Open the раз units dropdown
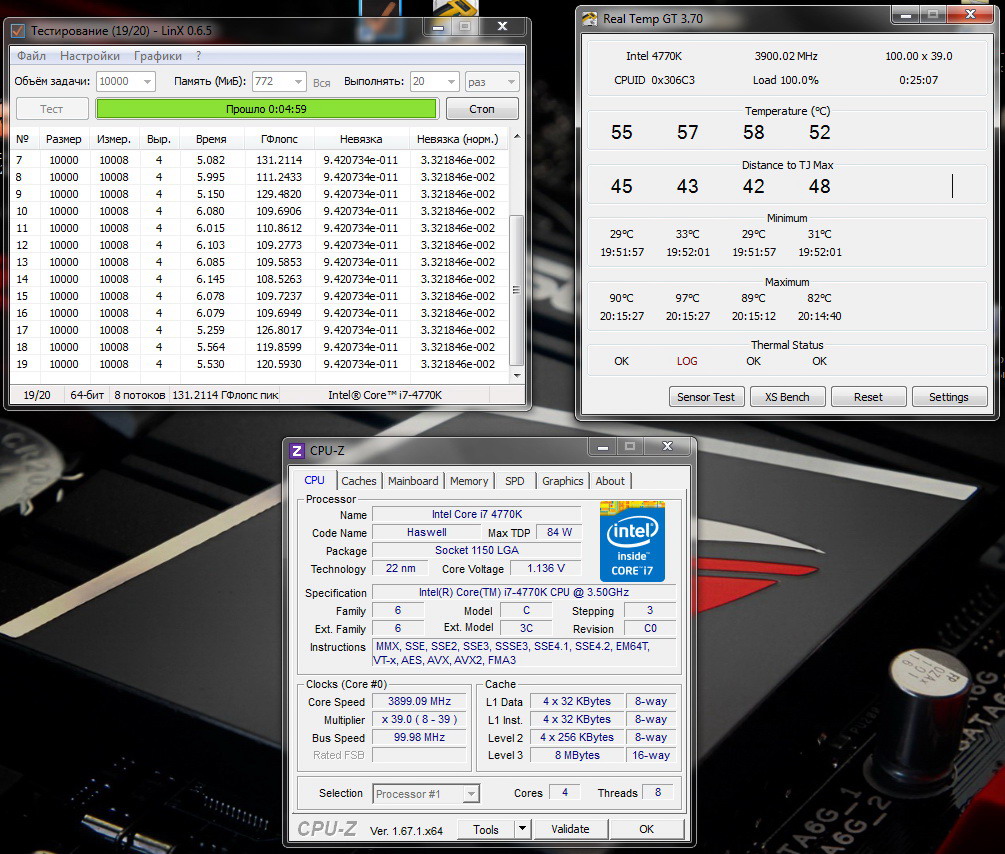Screen dimensions: 1005x854 [x=492, y=81]
